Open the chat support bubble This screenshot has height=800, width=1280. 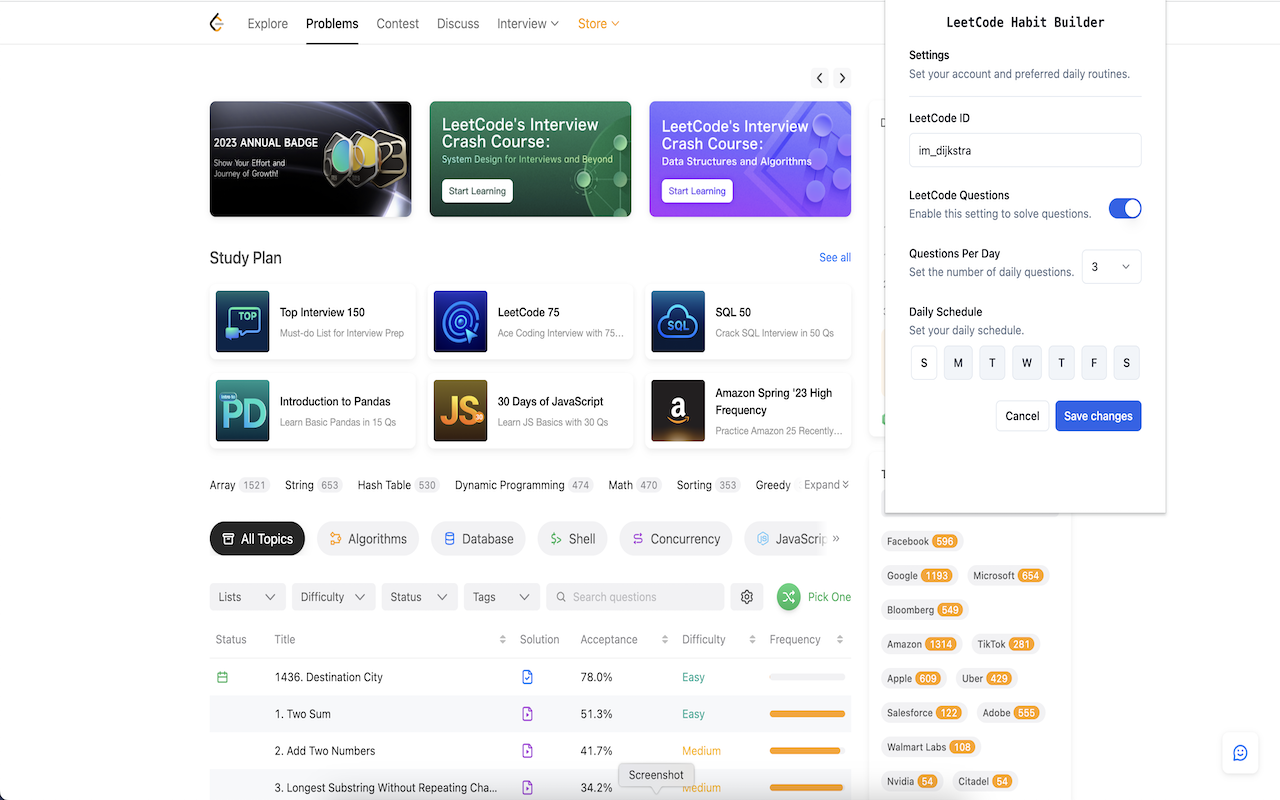[1240, 753]
